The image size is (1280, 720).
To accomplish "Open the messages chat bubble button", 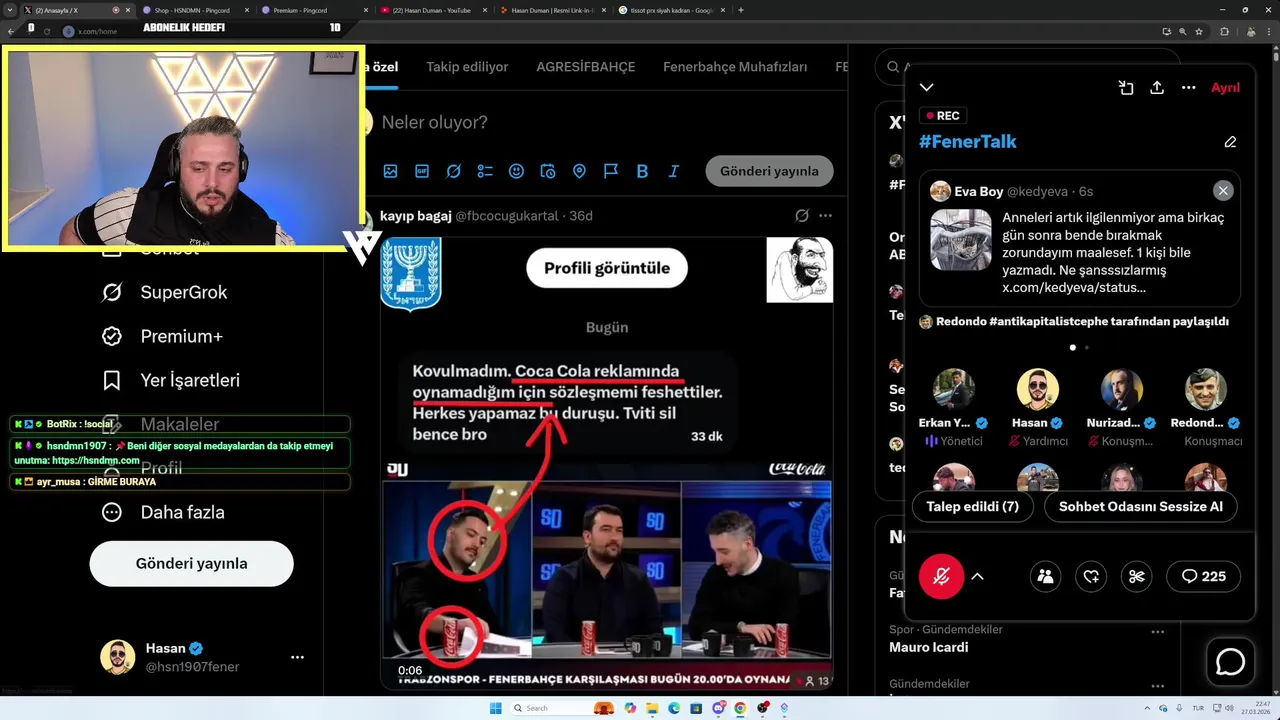I will (1230, 662).
